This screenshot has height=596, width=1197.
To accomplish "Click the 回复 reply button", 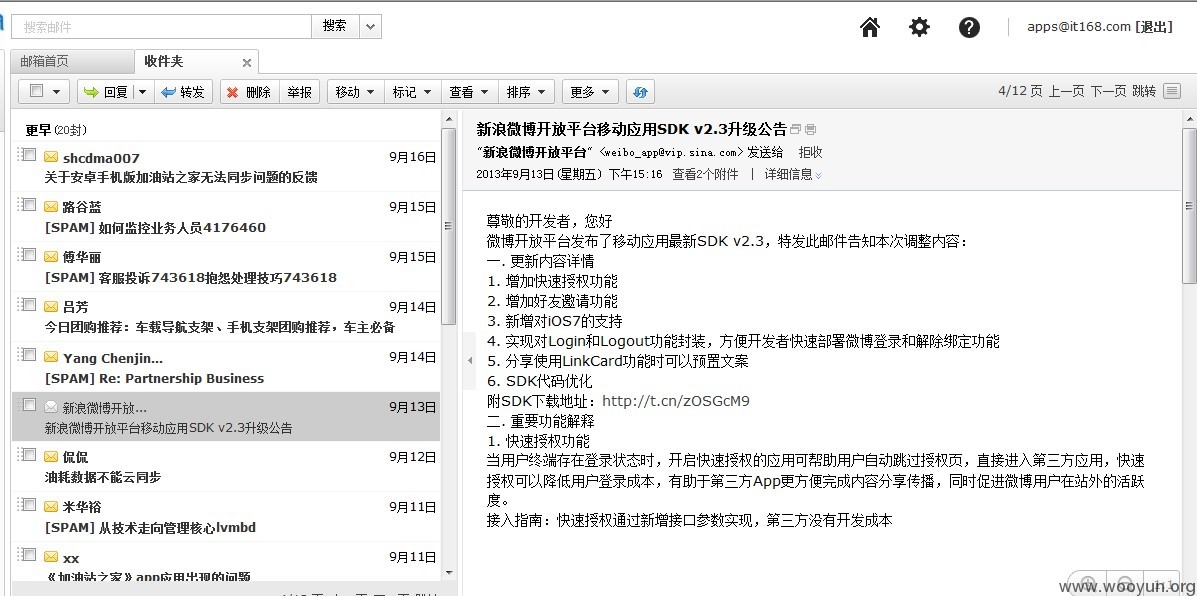I will (x=107, y=92).
